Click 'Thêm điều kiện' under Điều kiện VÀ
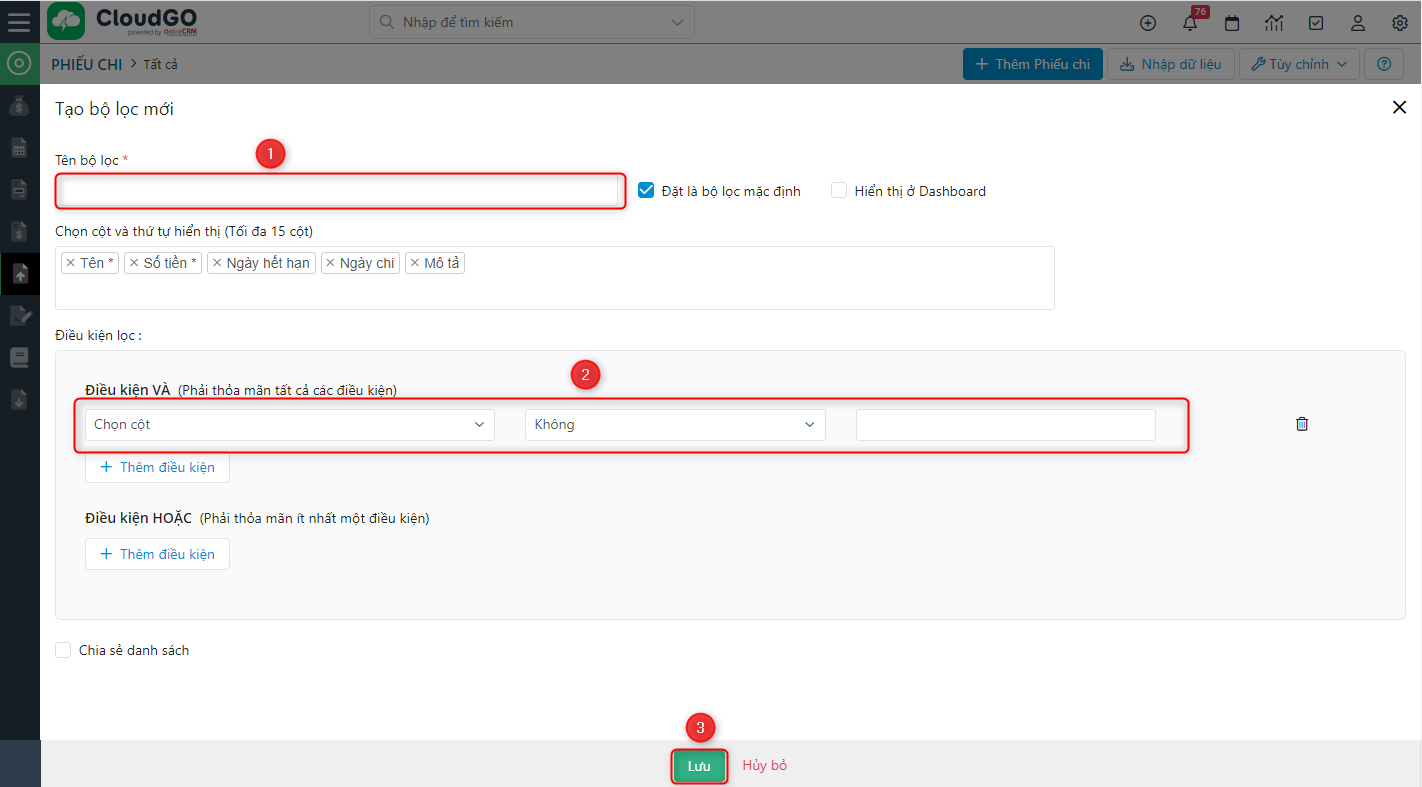The height and width of the screenshot is (787, 1422). [x=157, y=467]
